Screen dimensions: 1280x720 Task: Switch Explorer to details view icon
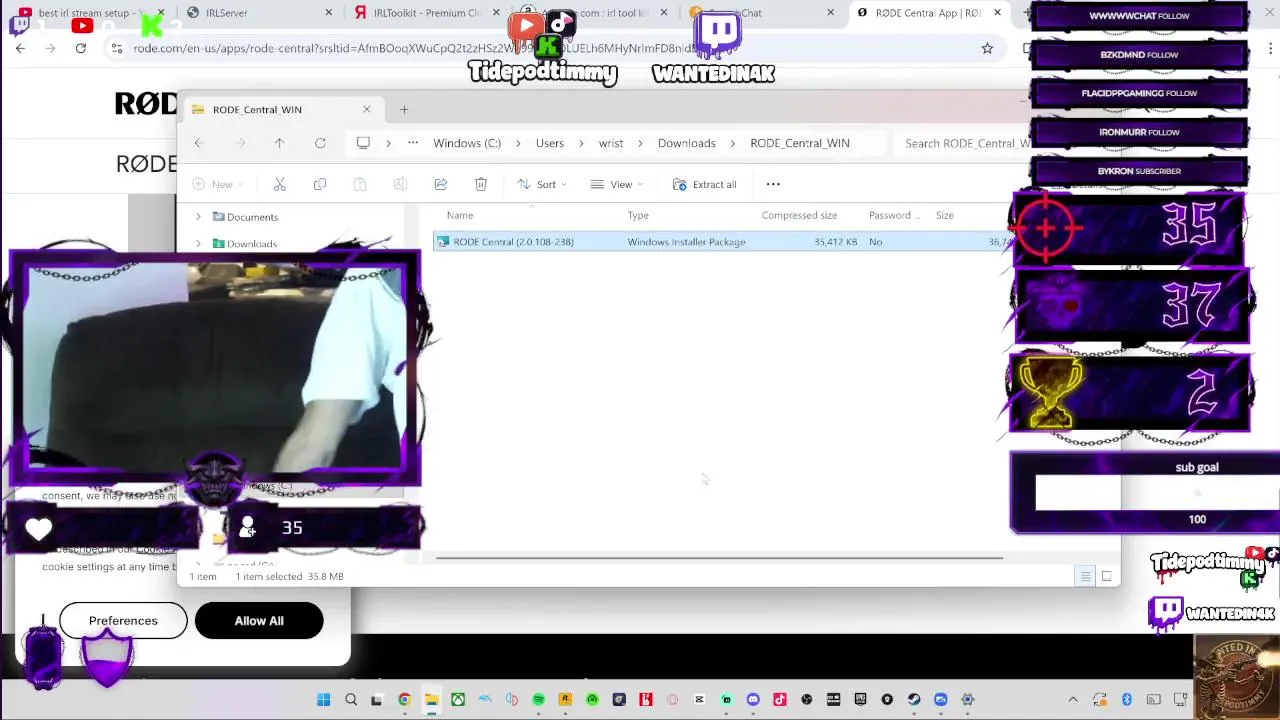coord(1085,576)
